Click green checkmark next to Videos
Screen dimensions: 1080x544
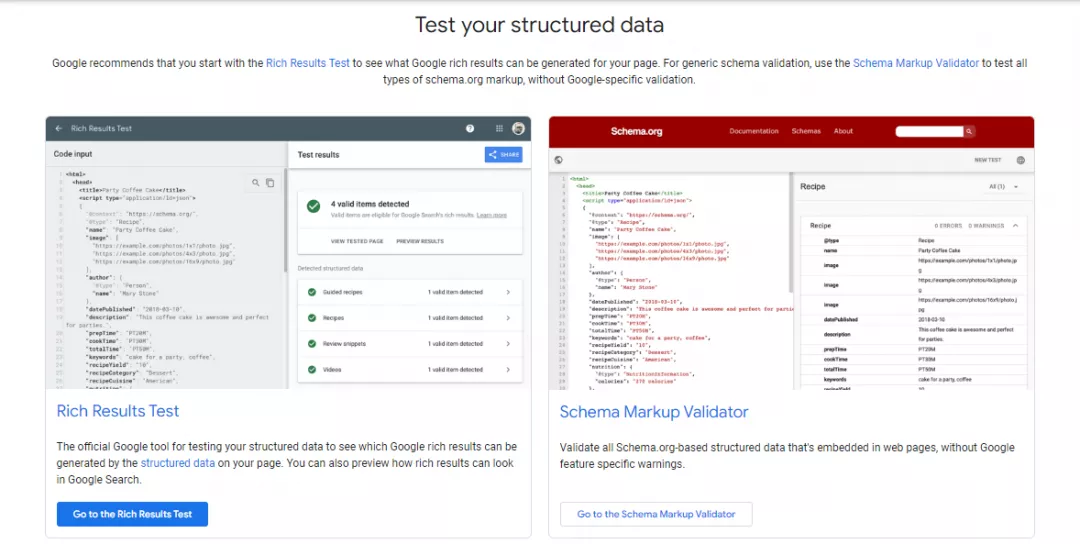coord(311,370)
